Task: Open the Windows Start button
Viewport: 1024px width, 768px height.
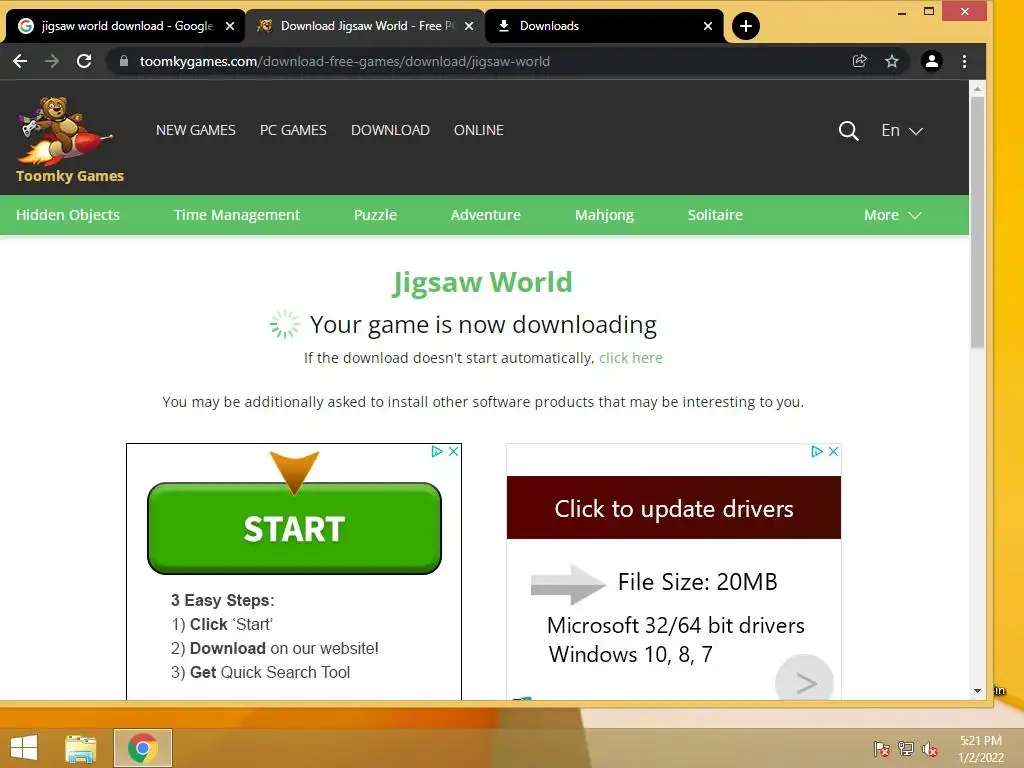Action: (24, 748)
